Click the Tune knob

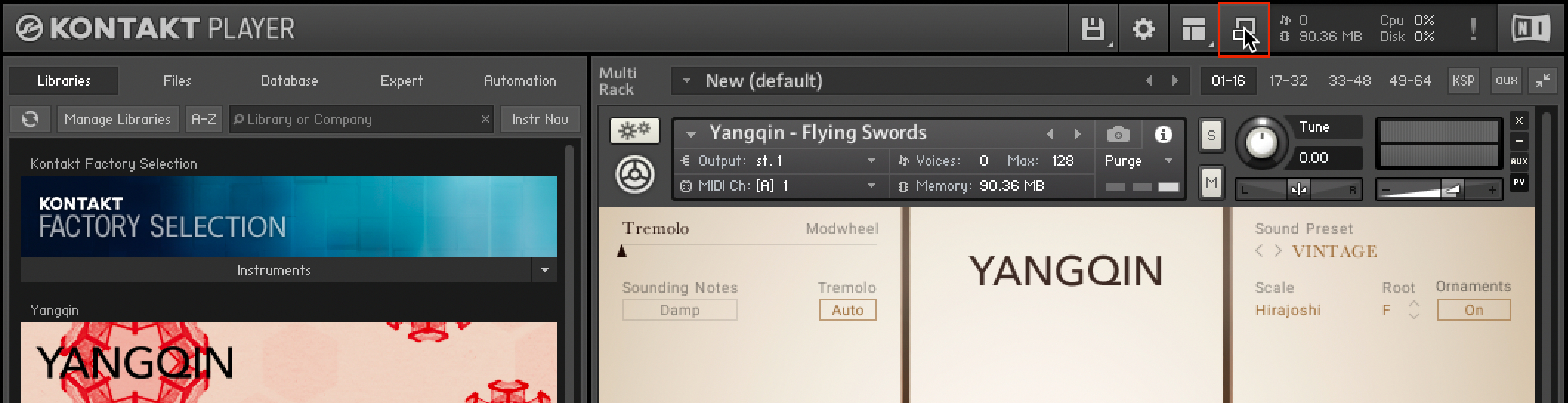(1261, 141)
